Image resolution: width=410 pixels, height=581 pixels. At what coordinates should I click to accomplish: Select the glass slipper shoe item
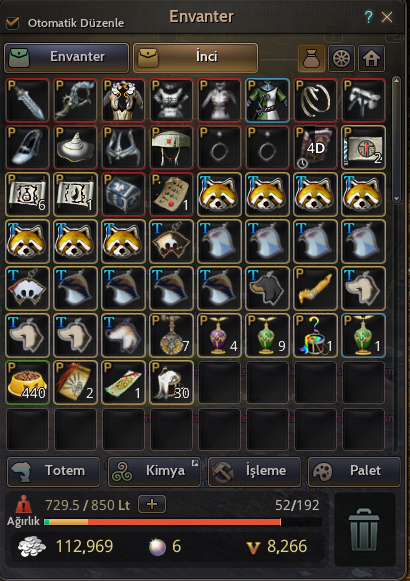click(27, 147)
